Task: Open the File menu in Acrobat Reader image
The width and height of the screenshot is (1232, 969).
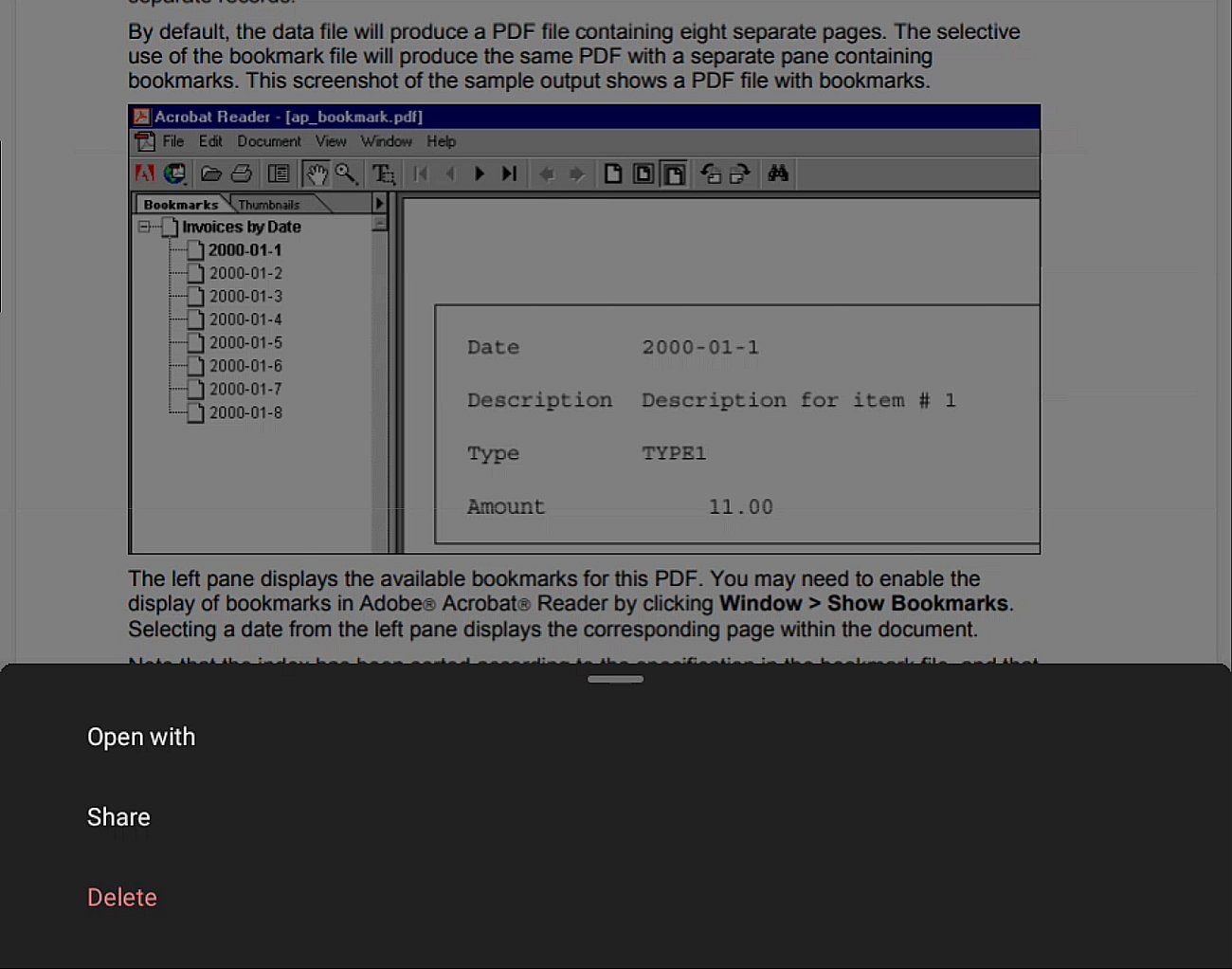Action: (x=173, y=141)
